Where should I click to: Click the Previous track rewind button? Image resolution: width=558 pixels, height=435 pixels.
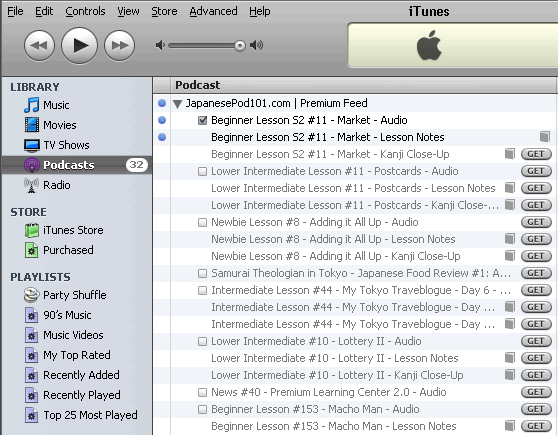click(39, 46)
